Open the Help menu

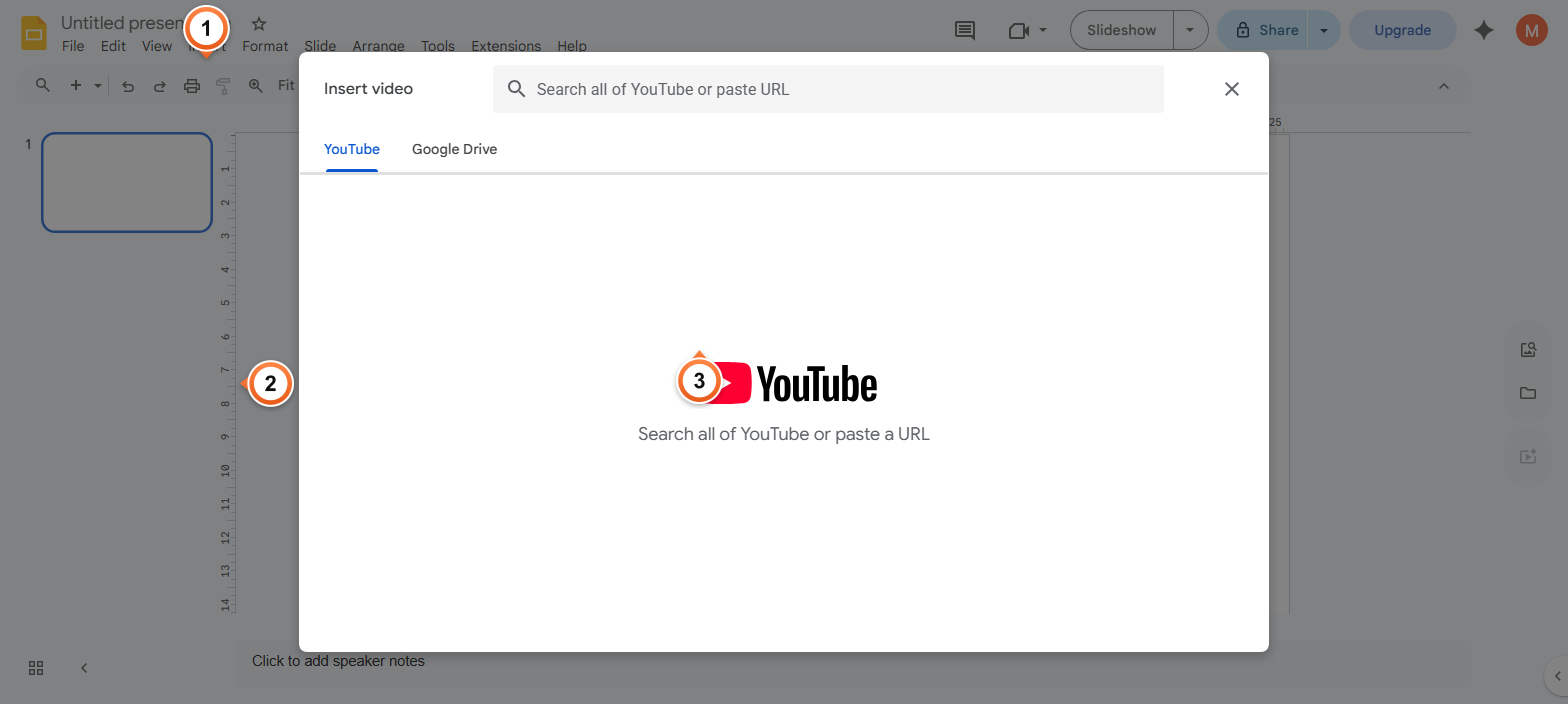click(572, 46)
